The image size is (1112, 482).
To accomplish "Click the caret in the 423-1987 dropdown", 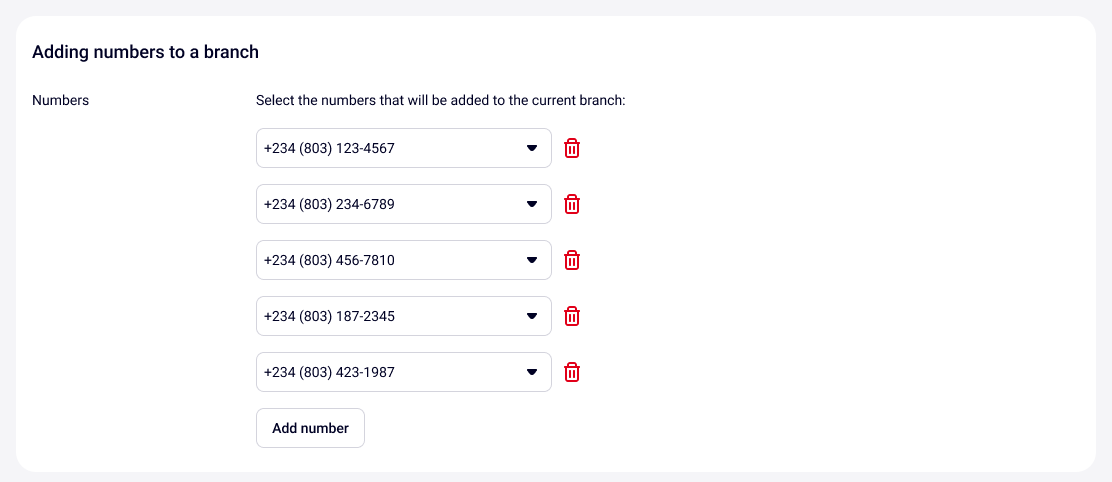I will coord(532,373).
